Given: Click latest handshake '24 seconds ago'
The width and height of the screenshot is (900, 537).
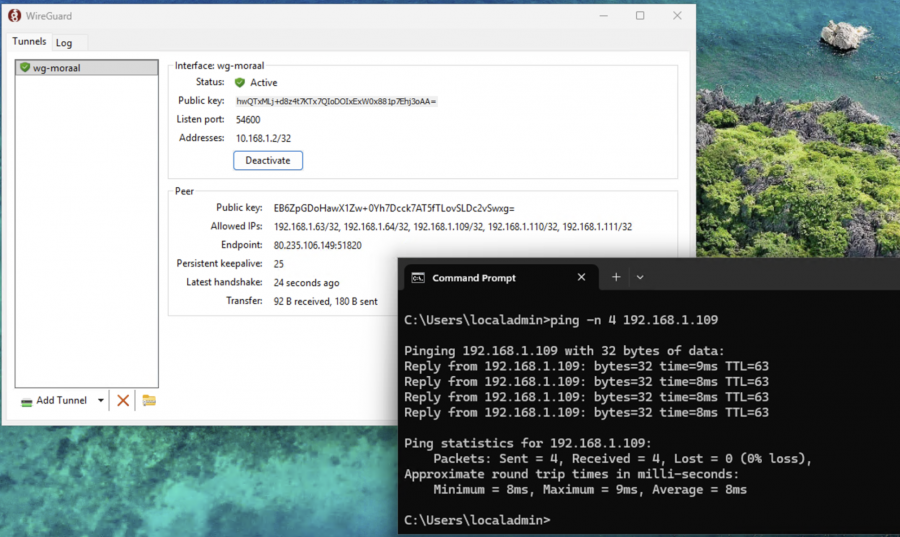Looking at the screenshot, I should [x=307, y=282].
